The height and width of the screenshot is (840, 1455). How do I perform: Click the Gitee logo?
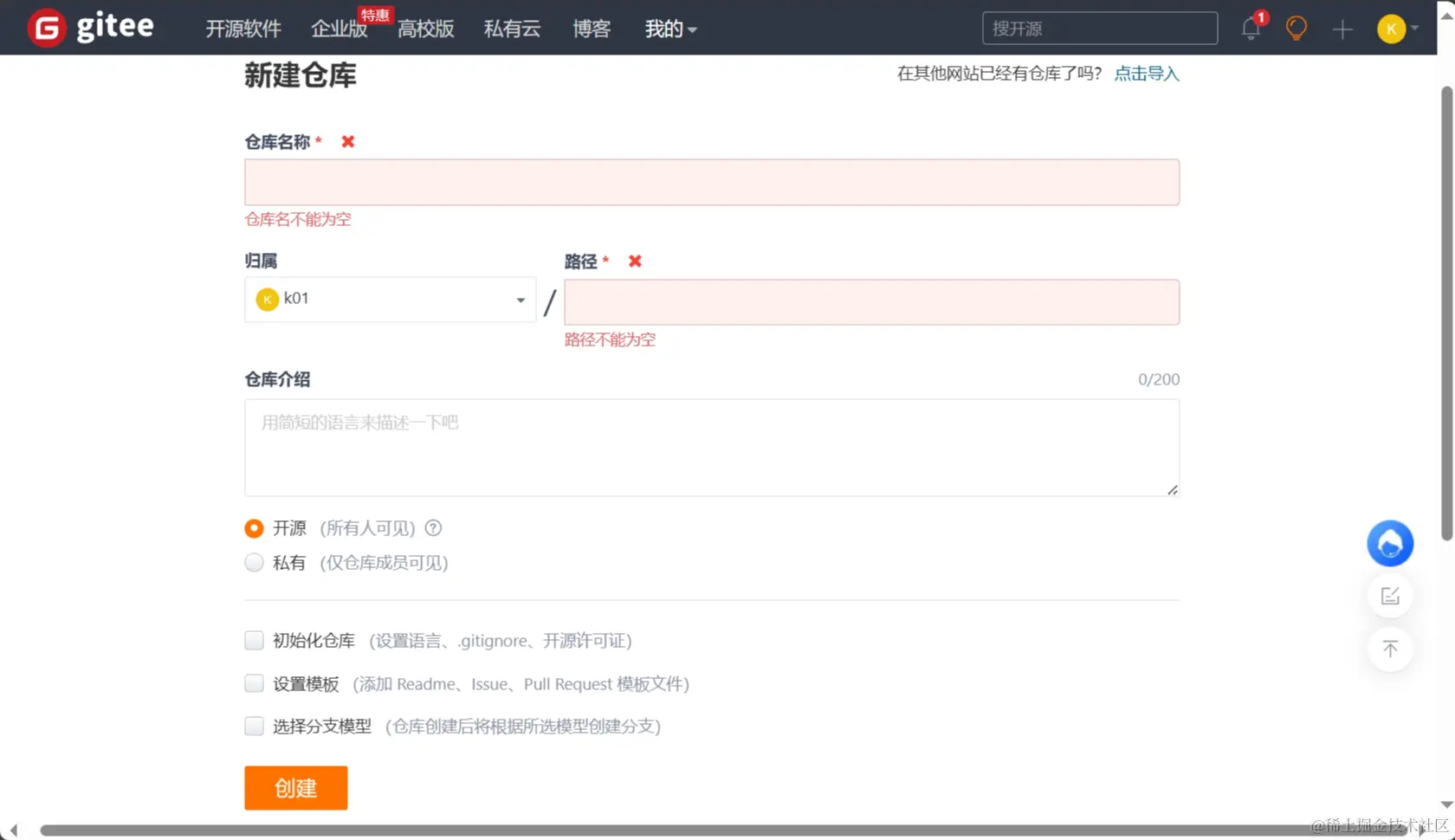(x=90, y=26)
